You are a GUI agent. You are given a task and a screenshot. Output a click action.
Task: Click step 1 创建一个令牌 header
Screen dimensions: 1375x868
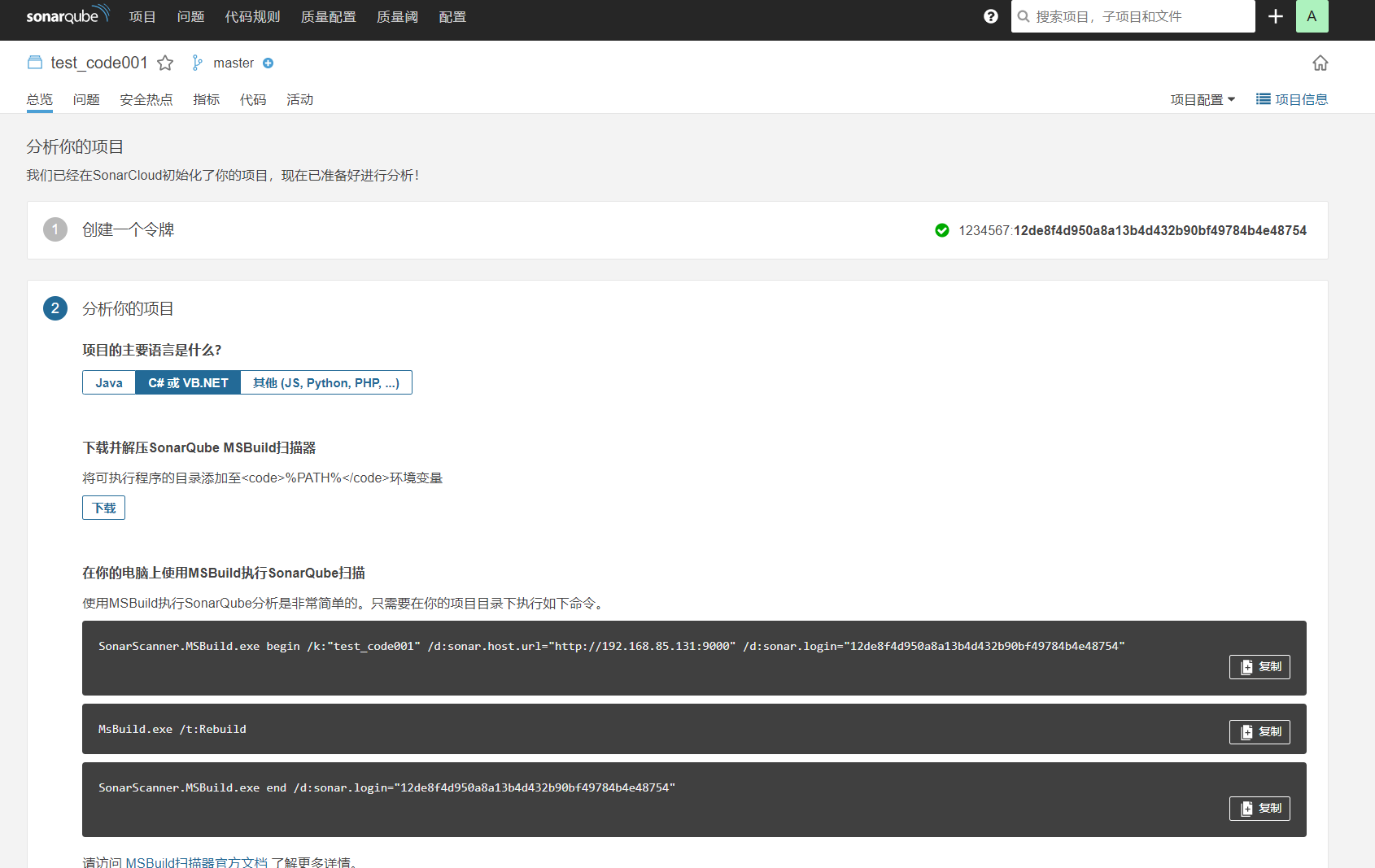[128, 229]
